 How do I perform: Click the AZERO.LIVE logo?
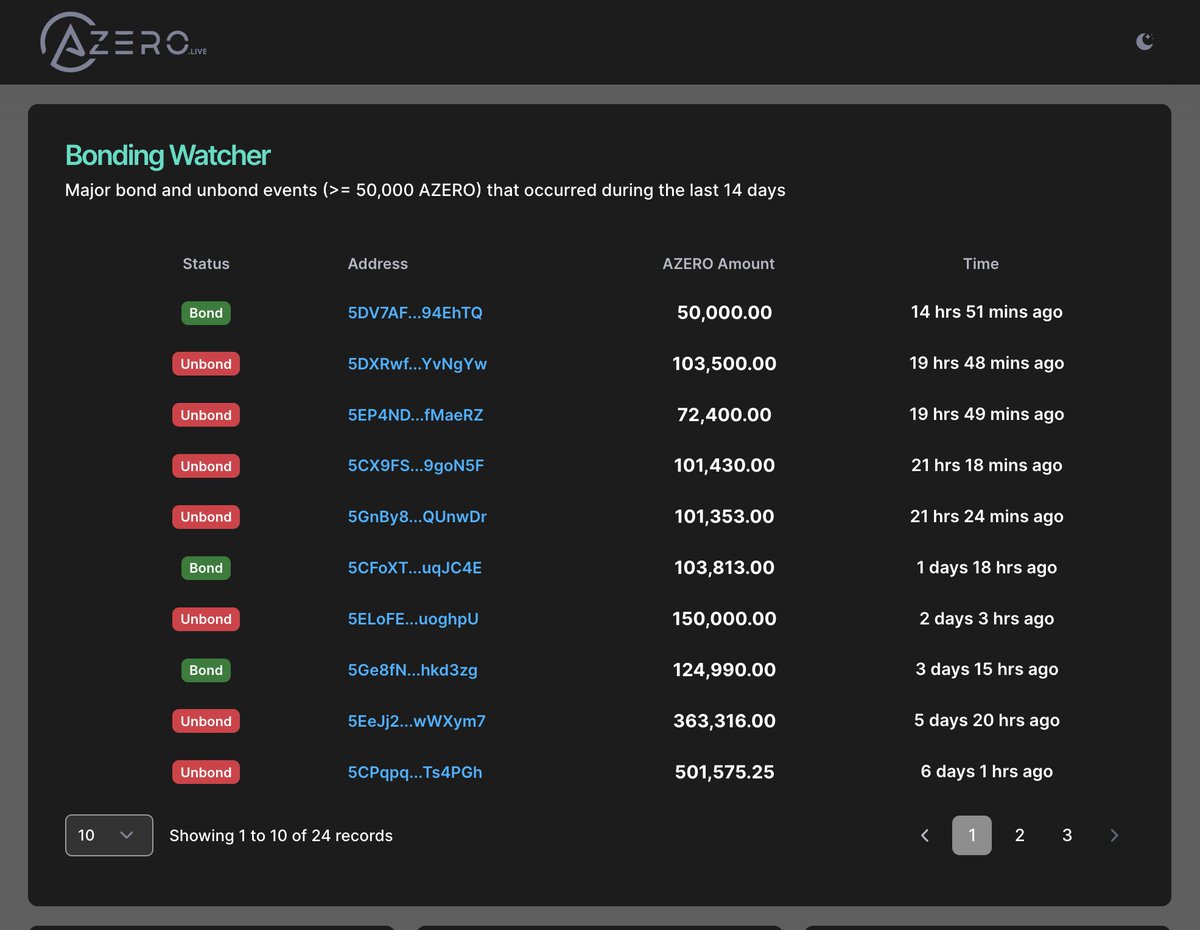tap(124, 42)
